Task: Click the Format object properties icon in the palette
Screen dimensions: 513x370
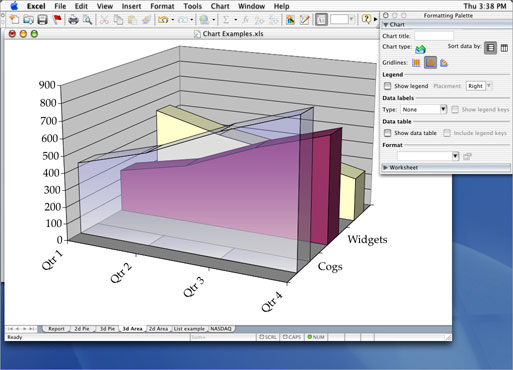Action: (x=467, y=156)
